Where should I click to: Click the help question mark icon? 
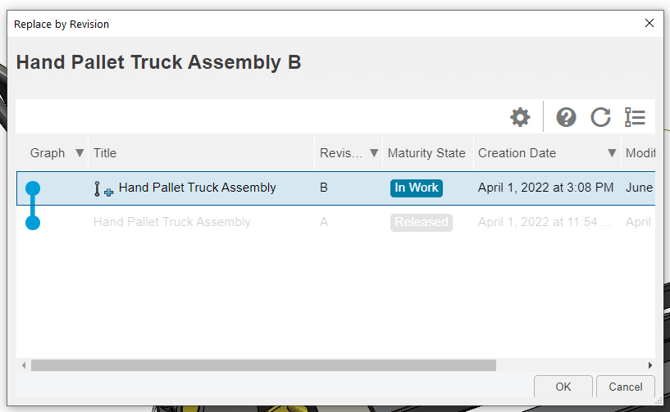pos(566,117)
